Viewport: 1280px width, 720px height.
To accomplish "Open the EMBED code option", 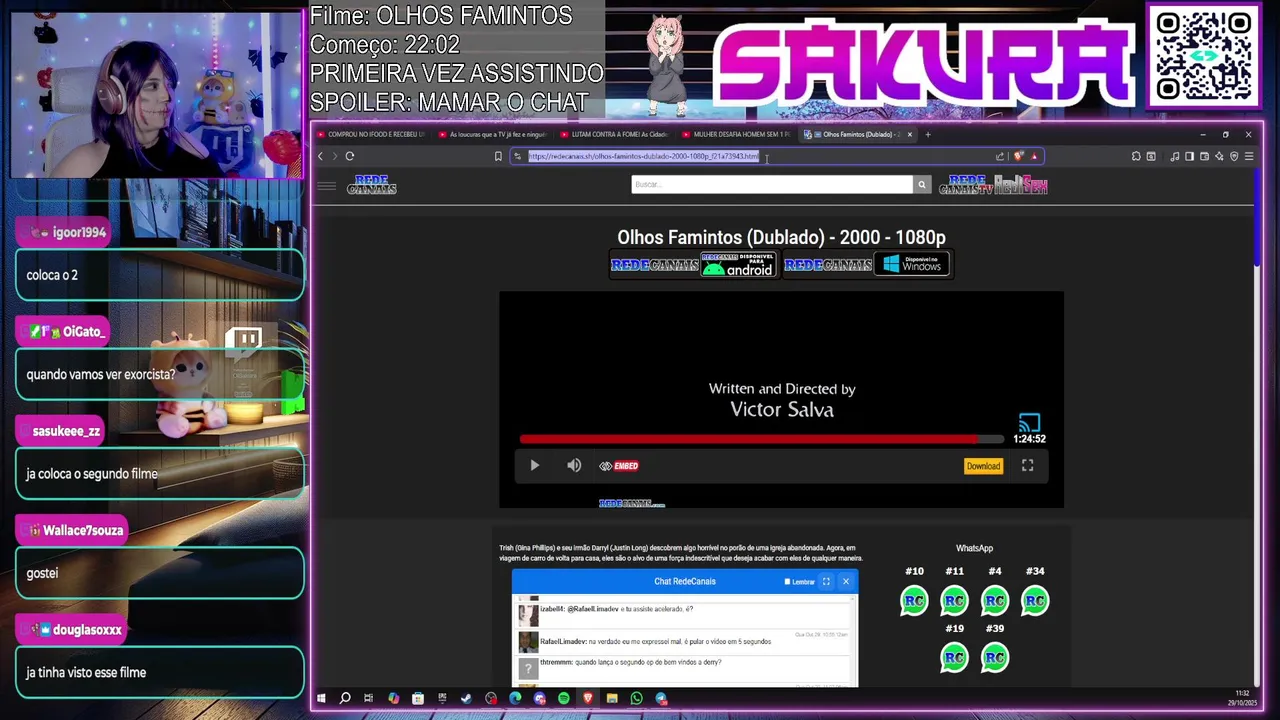I will 619,466.
